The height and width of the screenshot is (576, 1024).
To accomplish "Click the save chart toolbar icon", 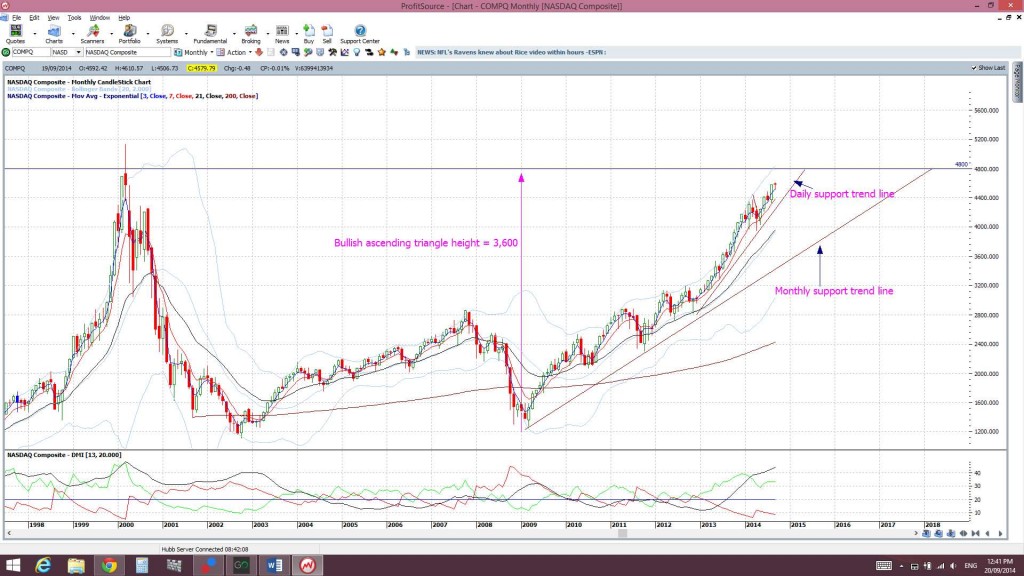I will click(270, 52).
